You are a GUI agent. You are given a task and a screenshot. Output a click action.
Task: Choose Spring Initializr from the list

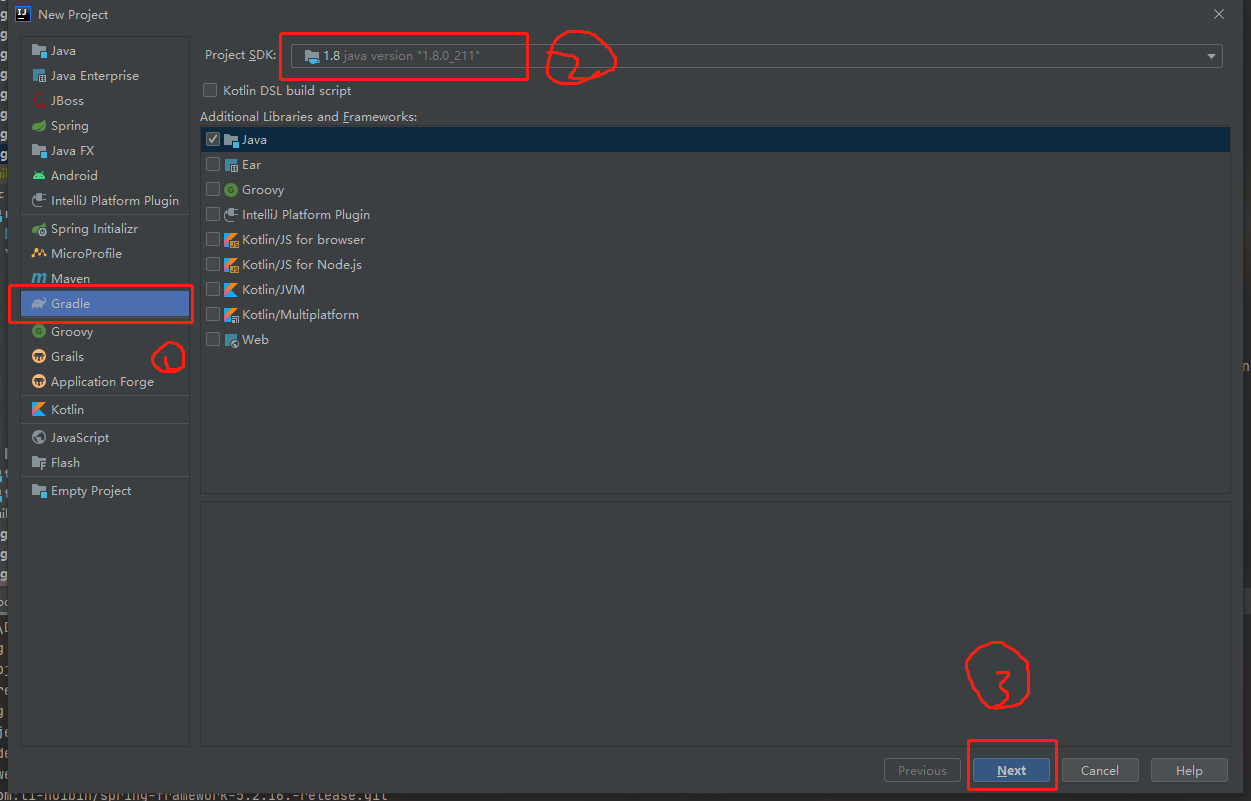pyautogui.click(x=94, y=229)
